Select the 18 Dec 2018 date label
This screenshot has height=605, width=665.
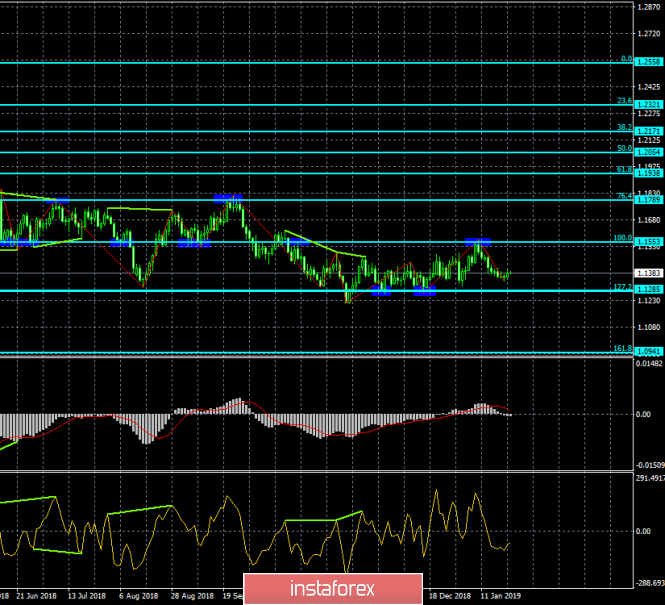(450, 594)
